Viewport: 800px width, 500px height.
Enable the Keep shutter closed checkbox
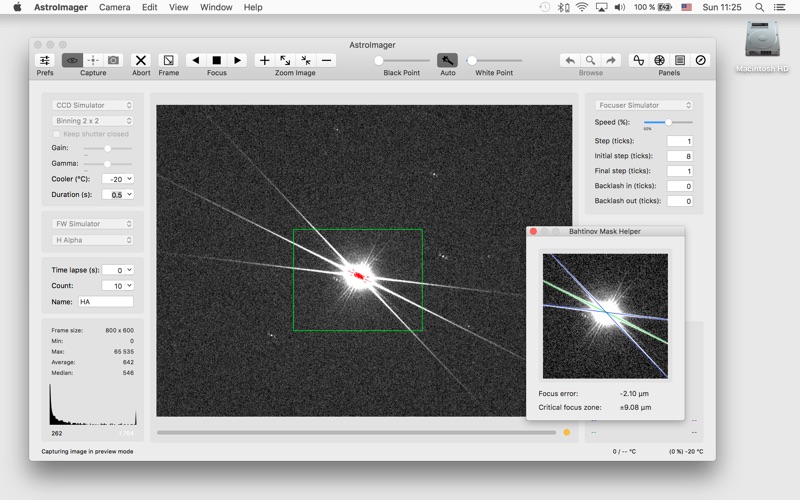(x=57, y=134)
